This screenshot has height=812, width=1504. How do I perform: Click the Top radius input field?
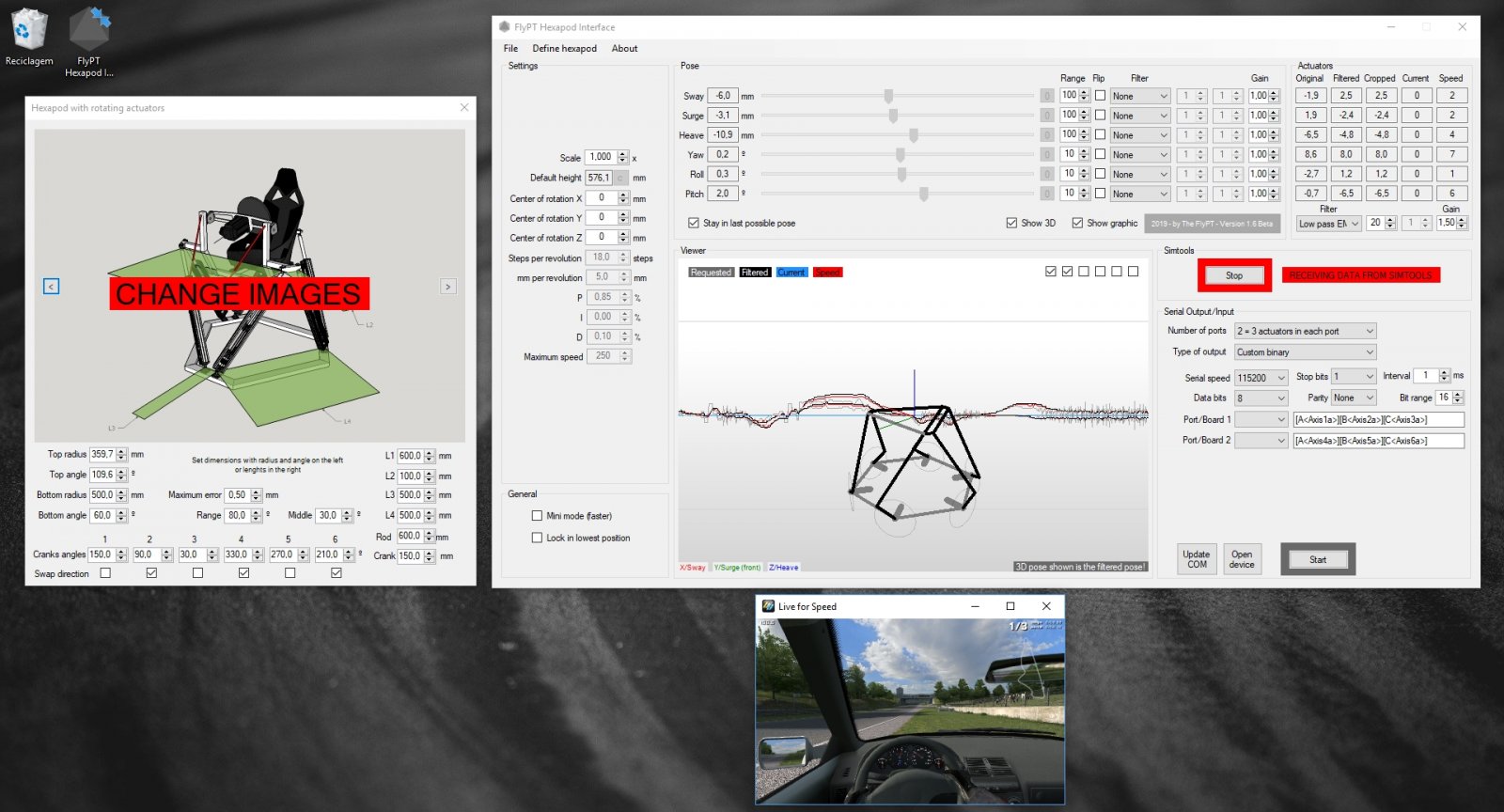(x=102, y=455)
